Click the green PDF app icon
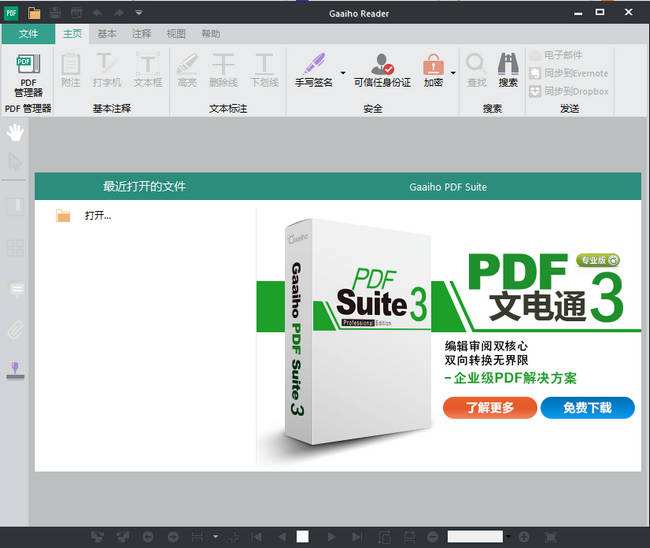The width and height of the screenshot is (650, 548). point(11,13)
